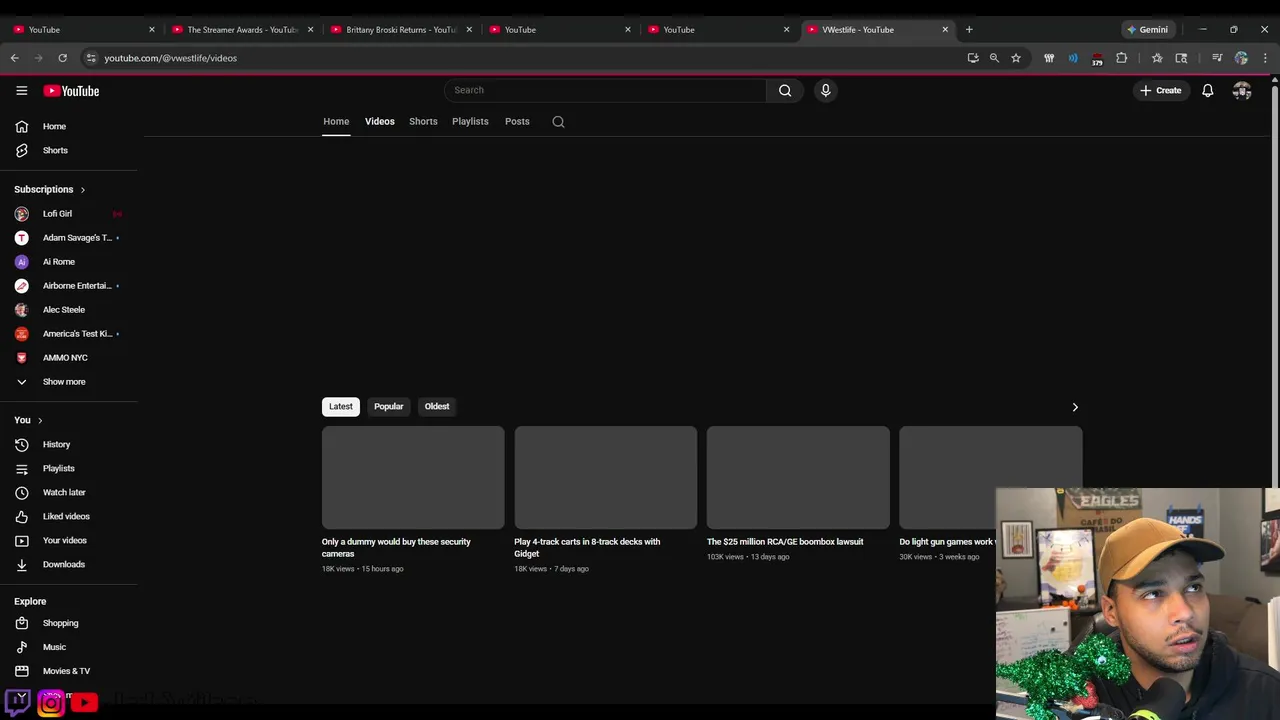Click the browser address bar URL

[x=170, y=58]
